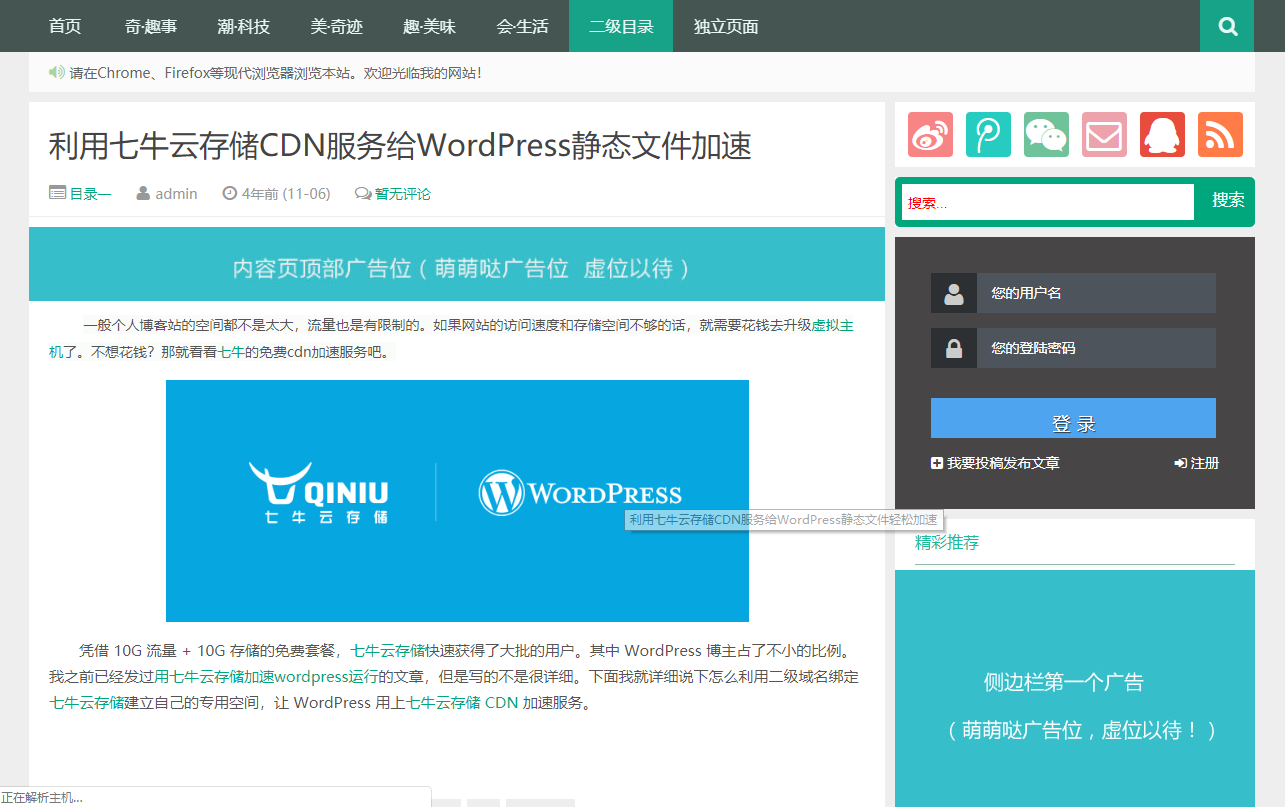Click the speaker announcement icon
The height and width of the screenshot is (807, 1285).
tap(57, 72)
